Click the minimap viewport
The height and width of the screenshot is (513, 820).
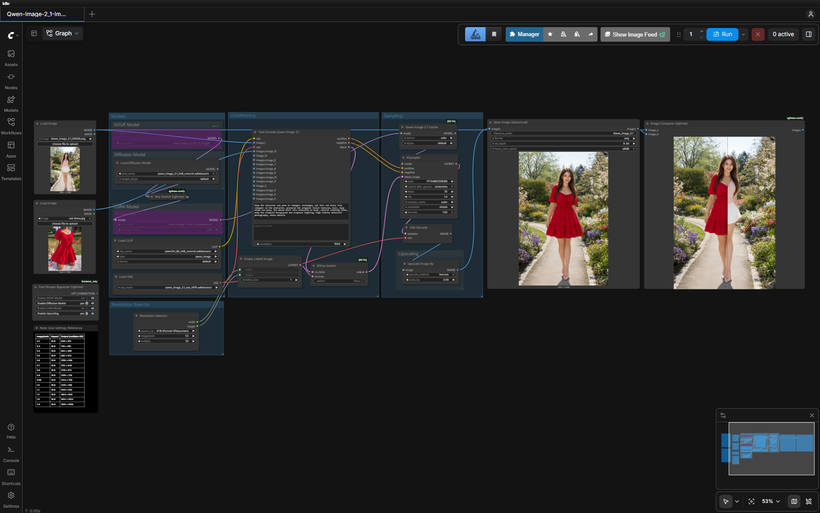coord(771,448)
